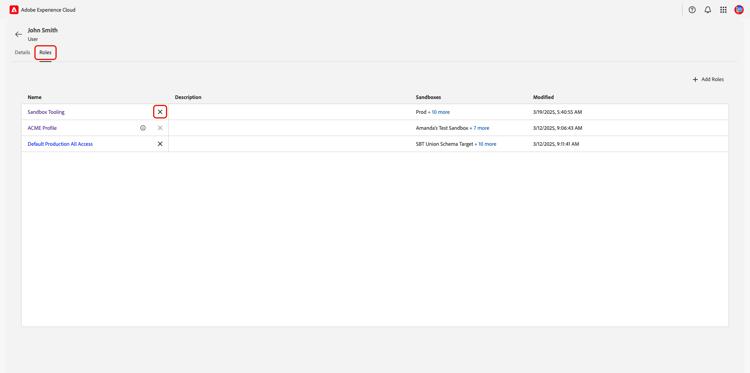The image size is (750, 373).
Task: Expand '+ 7 more' sandboxes for Amanda's Test Sandbox
Action: coord(479,128)
